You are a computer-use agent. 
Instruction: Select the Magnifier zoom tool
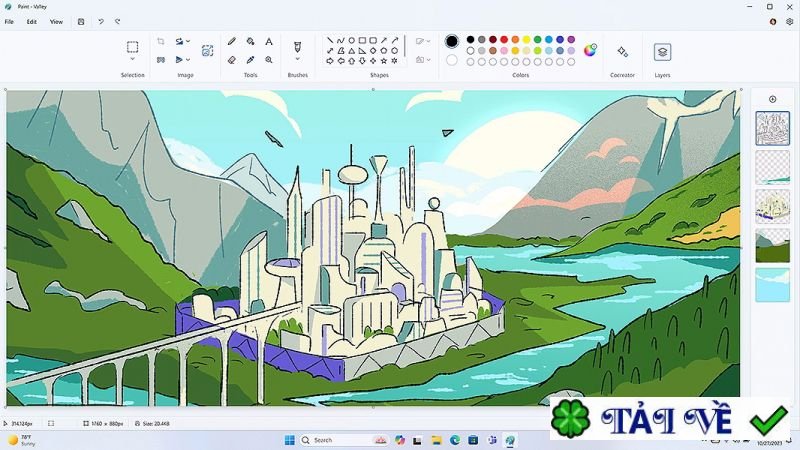pyautogui.click(x=268, y=59)
